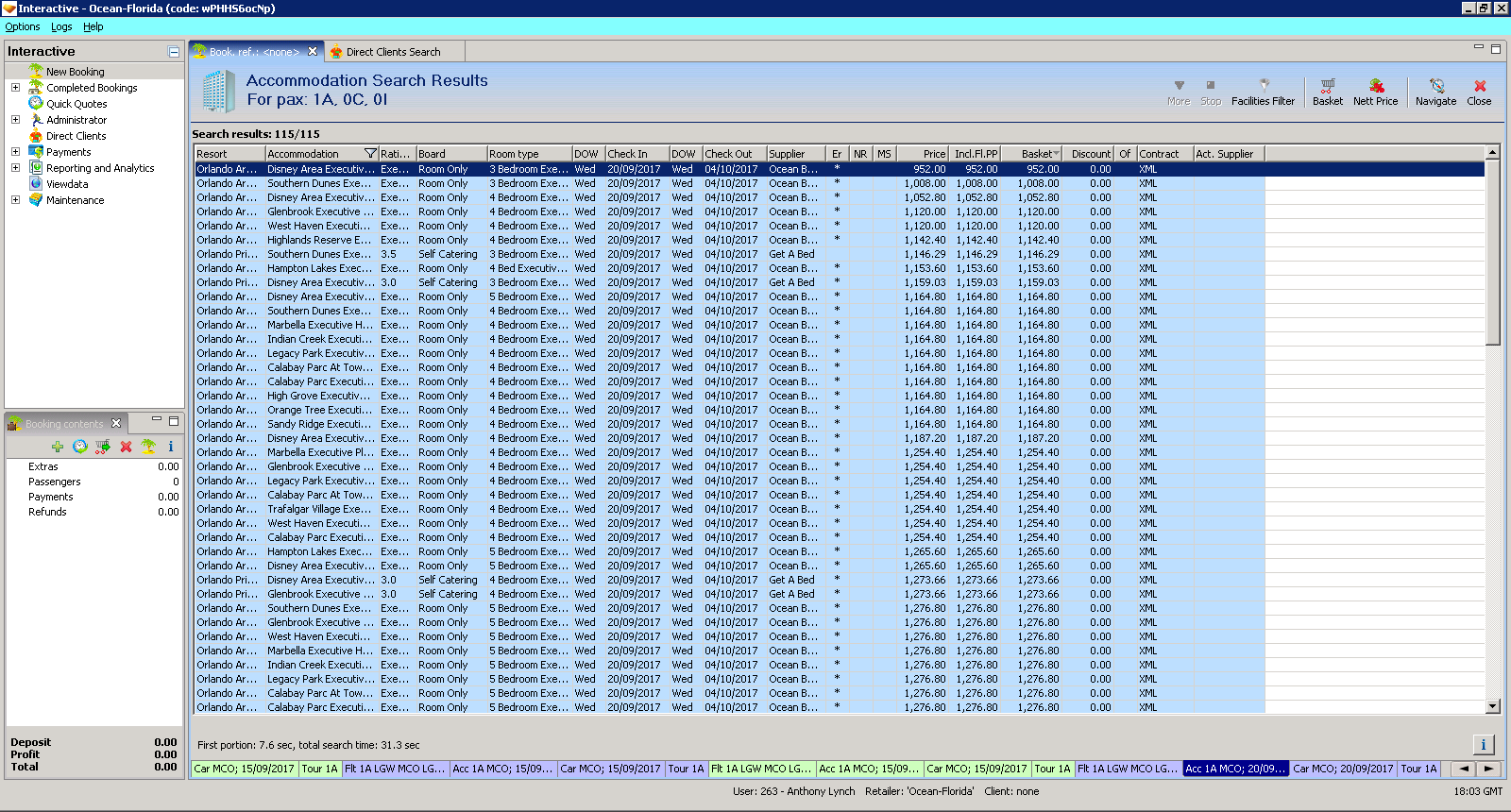The width and height of the screenshot is (1511, 812).
Task: Click the red X delete icon in Booking contents
Action: pyautogui.click(x=126, y=447)
